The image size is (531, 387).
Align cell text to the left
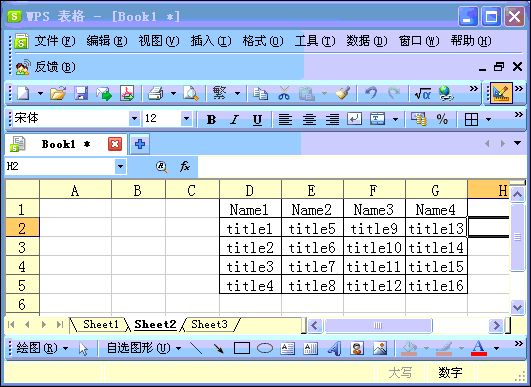click(285, 119)
